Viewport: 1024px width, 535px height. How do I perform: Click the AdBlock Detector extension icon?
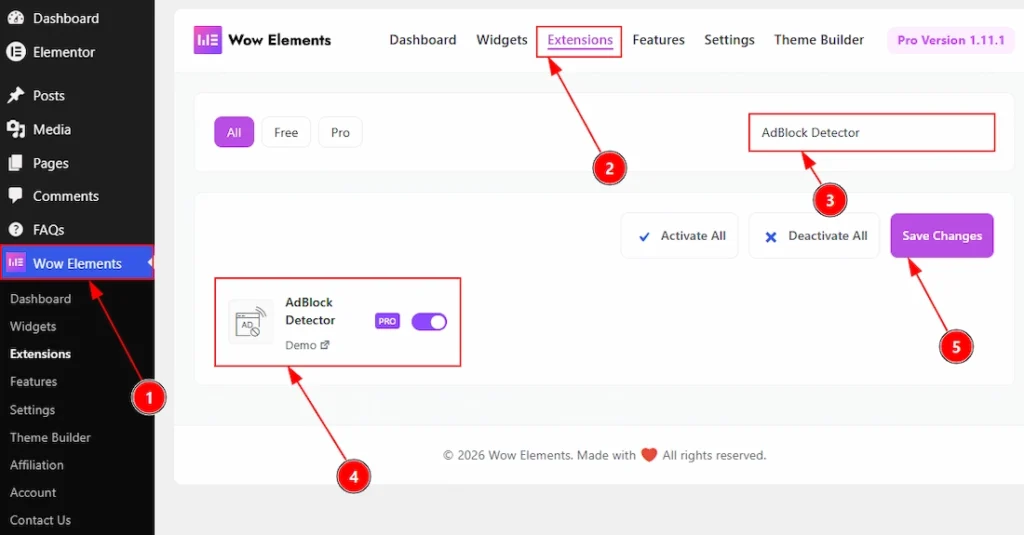250,321
